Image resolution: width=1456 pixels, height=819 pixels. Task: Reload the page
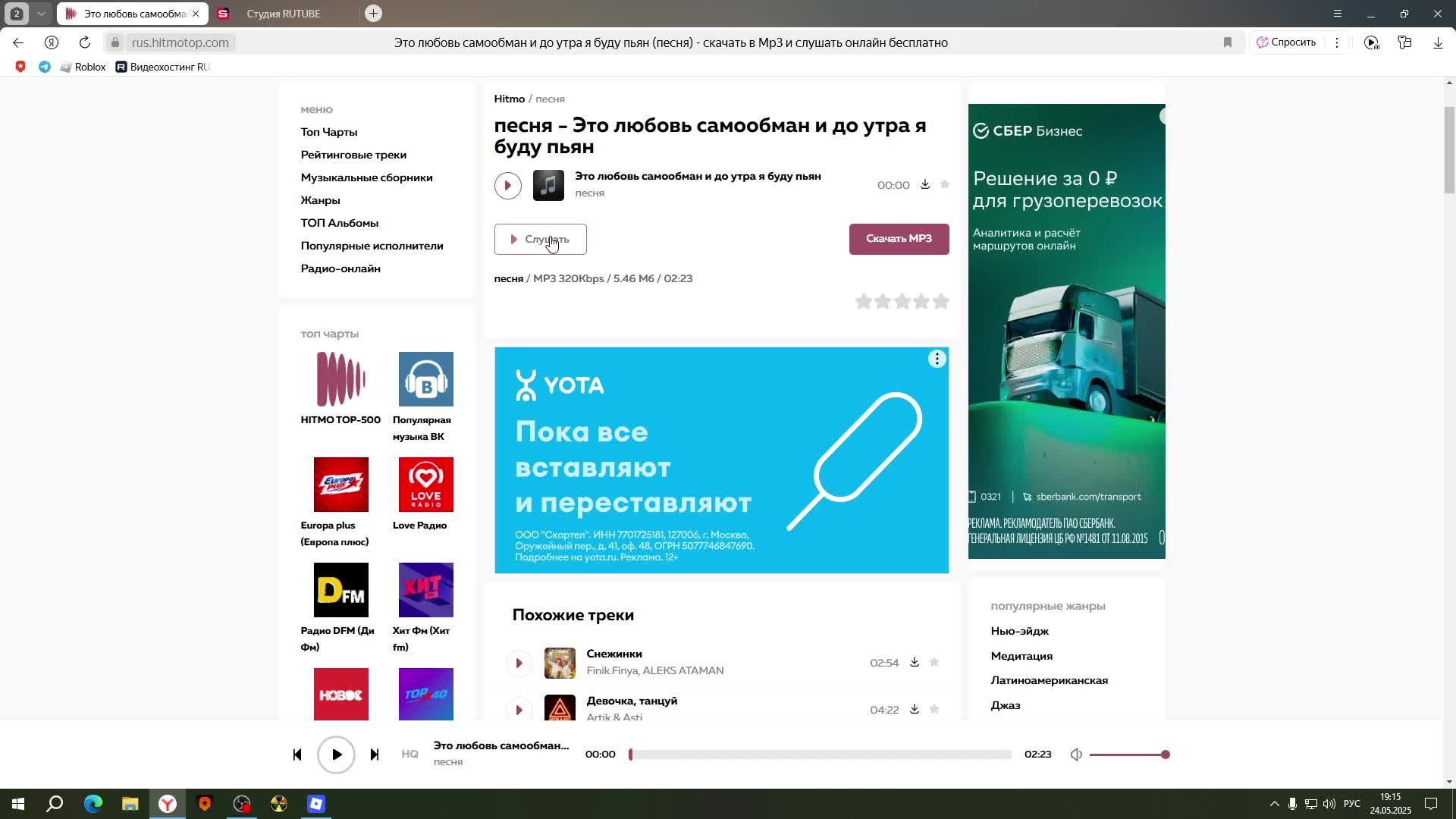point(85,42)
